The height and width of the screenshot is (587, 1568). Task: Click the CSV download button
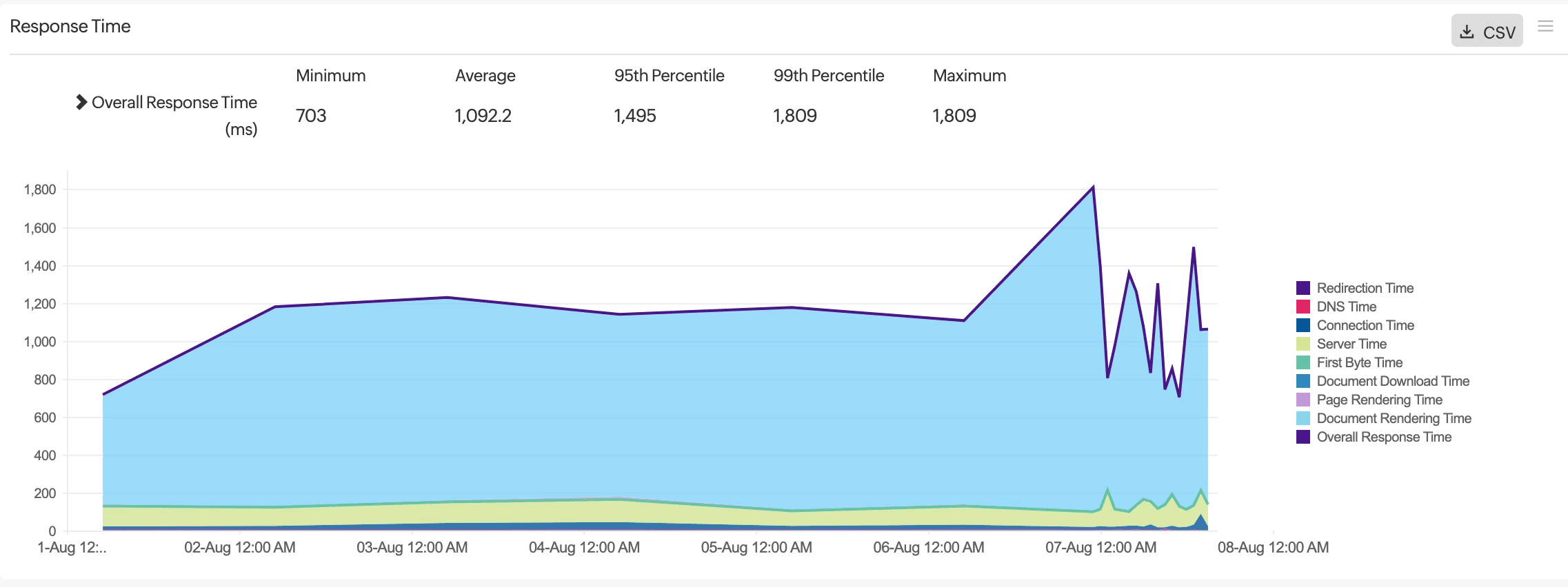click(x=1487, y=32)
